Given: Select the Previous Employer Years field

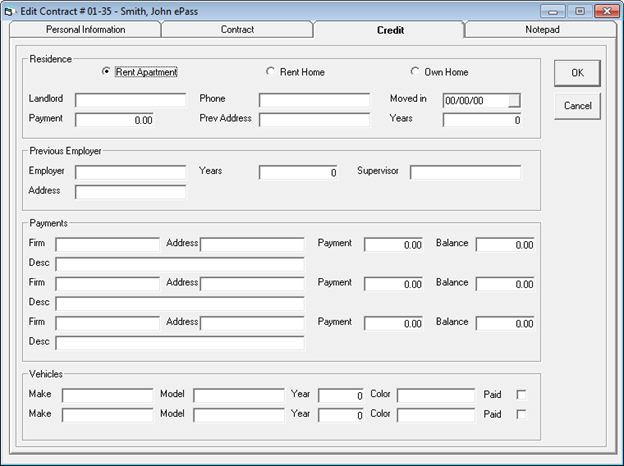Looking at the screenshot, I should (x=298, y=172).
